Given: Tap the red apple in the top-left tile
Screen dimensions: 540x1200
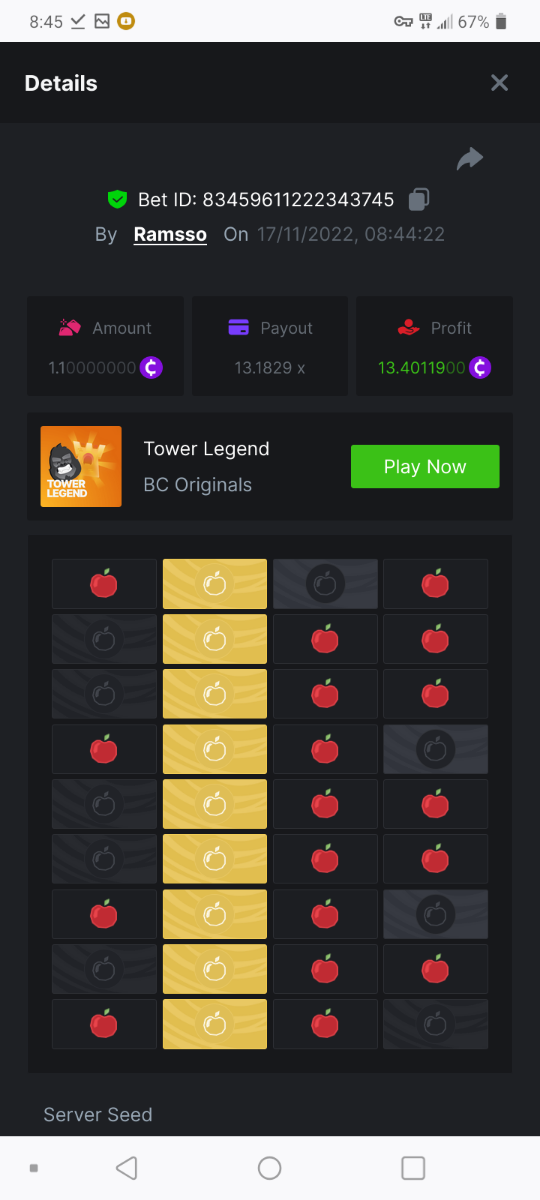Looking at the screenshot, I should click(x=104, y=584).
